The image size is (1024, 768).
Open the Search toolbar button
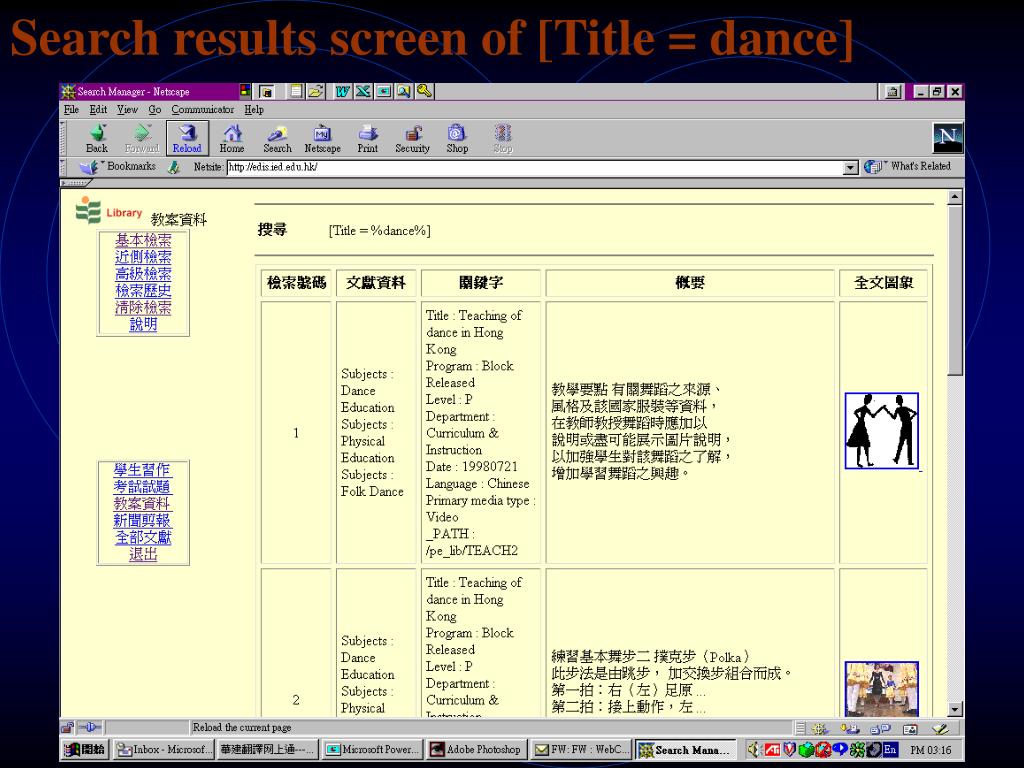278,138
